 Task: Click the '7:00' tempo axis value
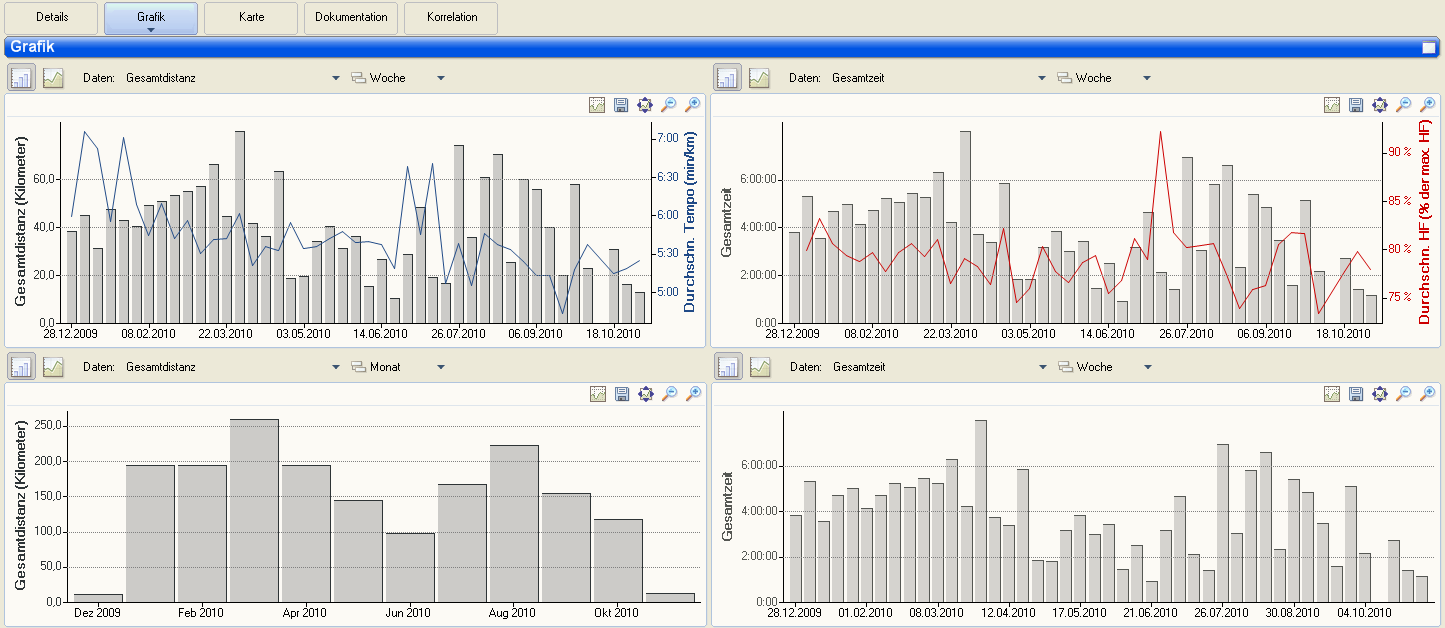point(669,138)
